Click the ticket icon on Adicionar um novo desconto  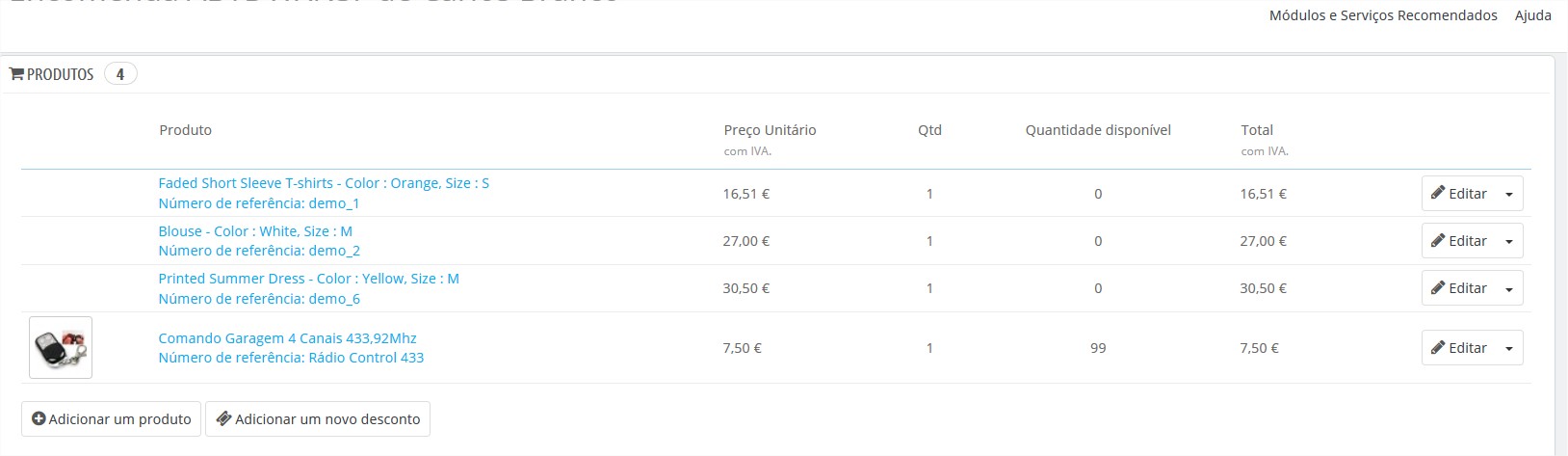click(223, 419)
